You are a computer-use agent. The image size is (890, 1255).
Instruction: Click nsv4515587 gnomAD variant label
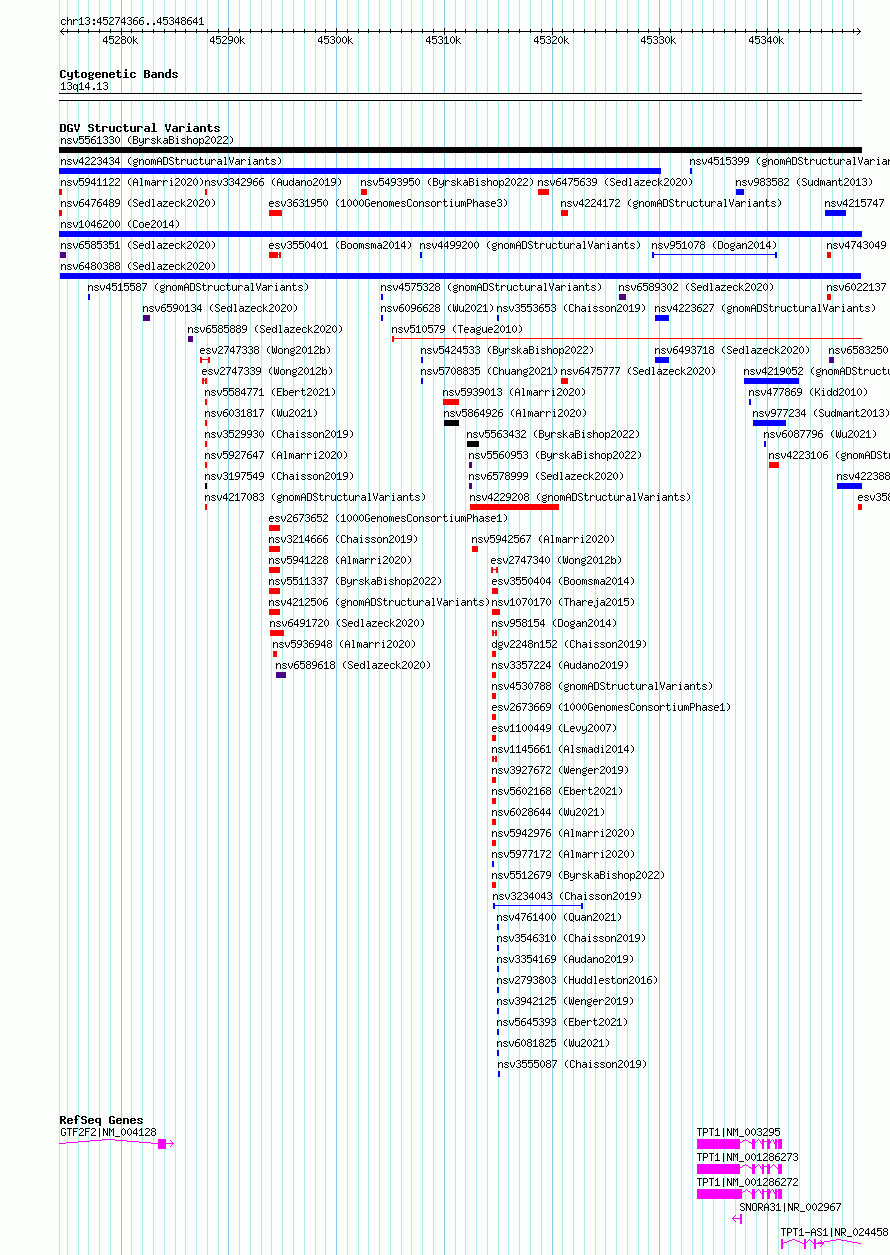[198, 287]
